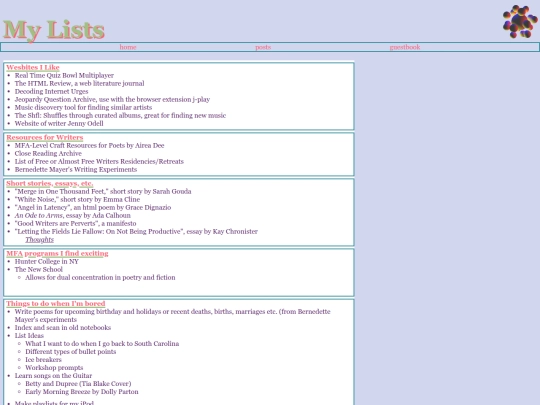Viewport: 540px width, 405px height.
Task: Open Jeopardy Question Archive entry
Action: point(112,99)
